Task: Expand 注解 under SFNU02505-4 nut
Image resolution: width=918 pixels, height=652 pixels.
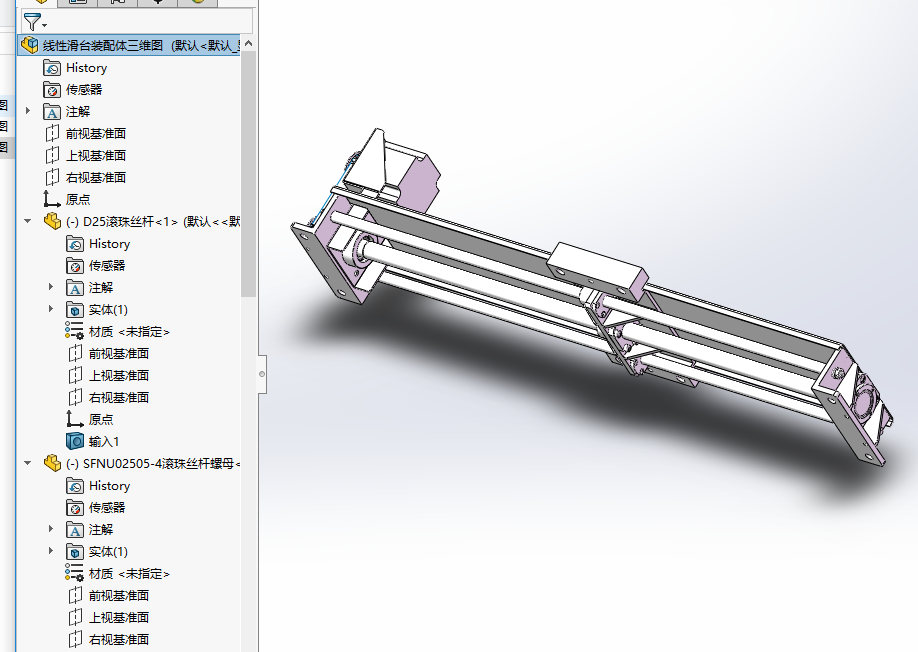Action: tap(51, 529)
